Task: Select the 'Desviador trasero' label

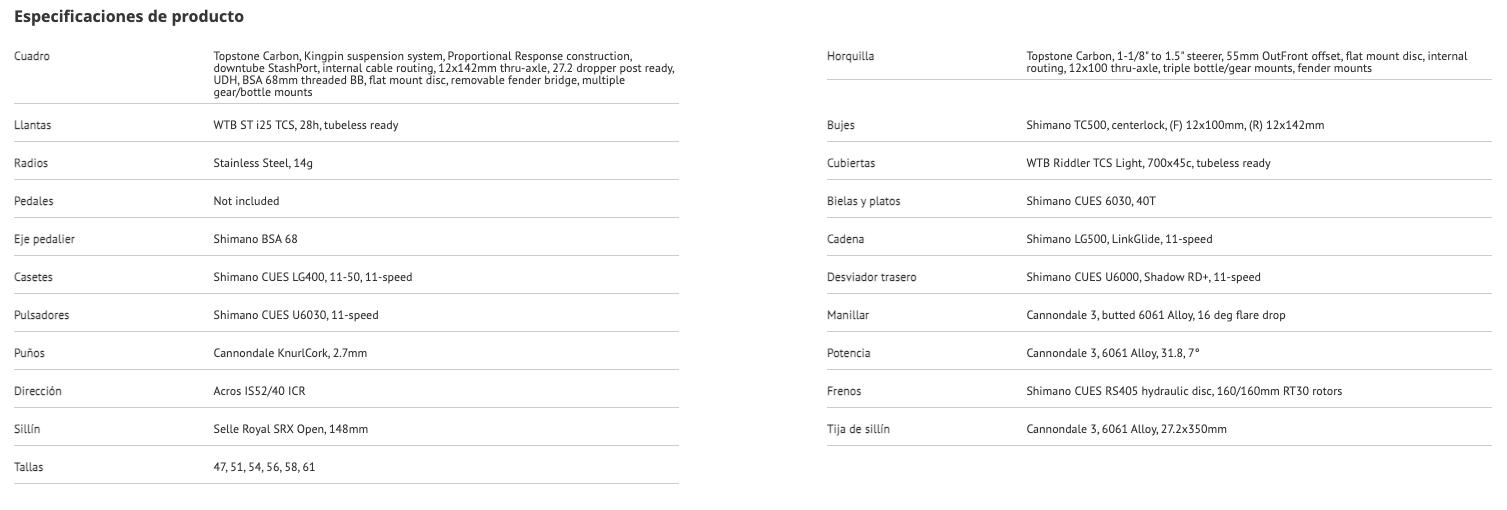Action: (871, 277)
